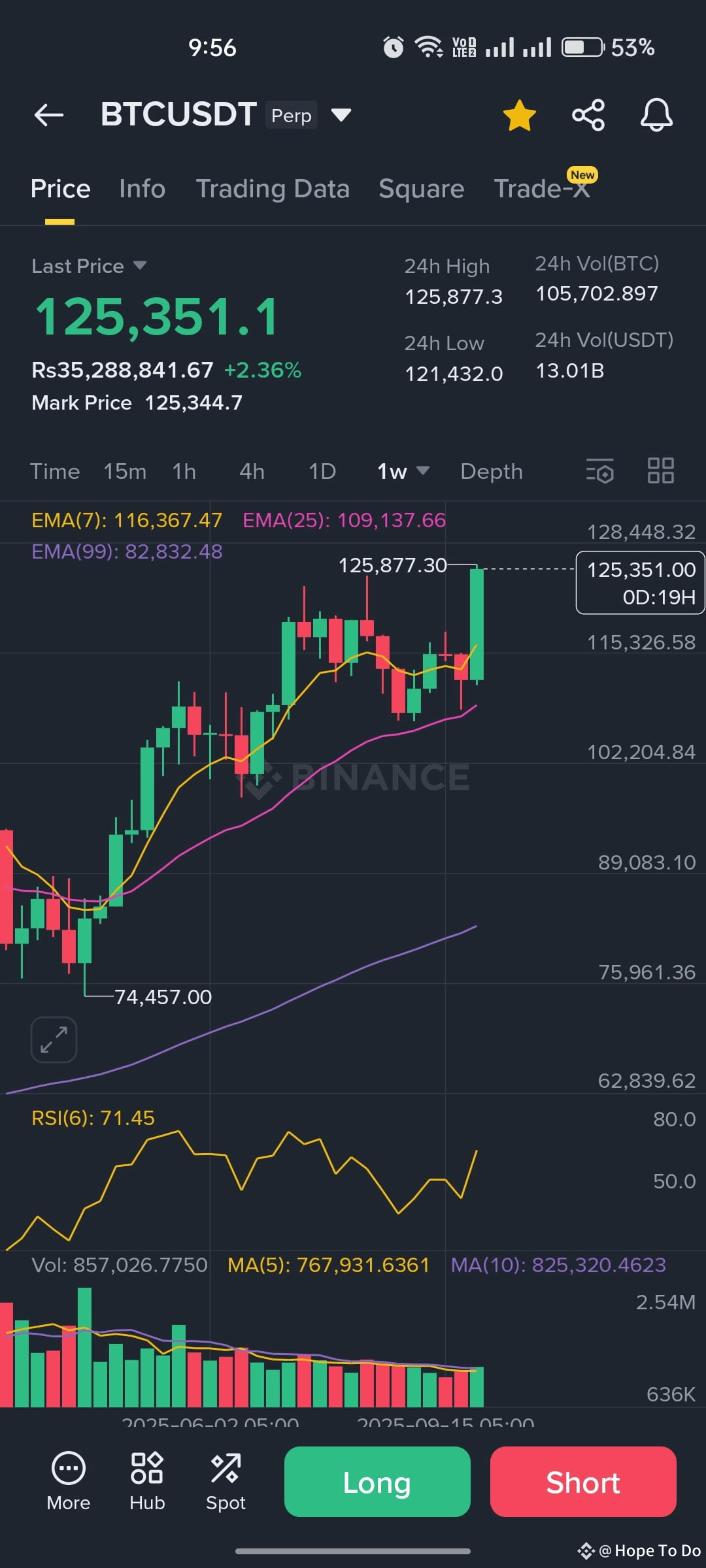Tap the battery 53% indicator
This screenshot has width=706, height=1568.
tap(609, 47)
